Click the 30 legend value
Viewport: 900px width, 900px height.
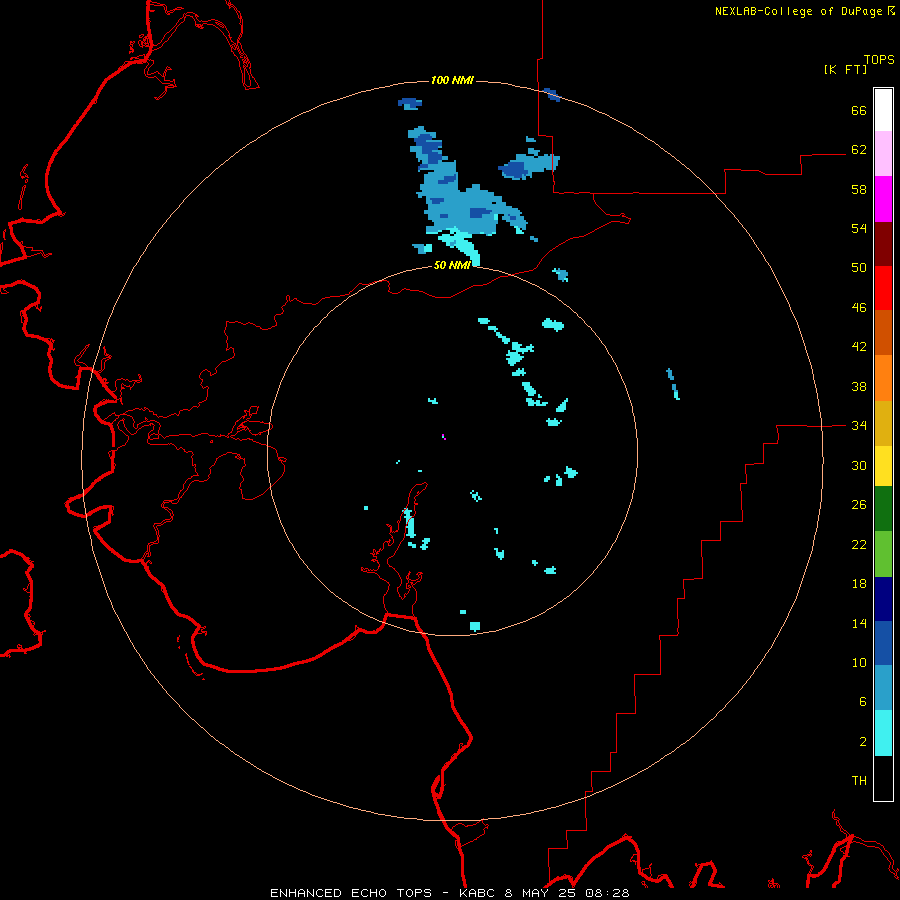(x=859, y=465)
